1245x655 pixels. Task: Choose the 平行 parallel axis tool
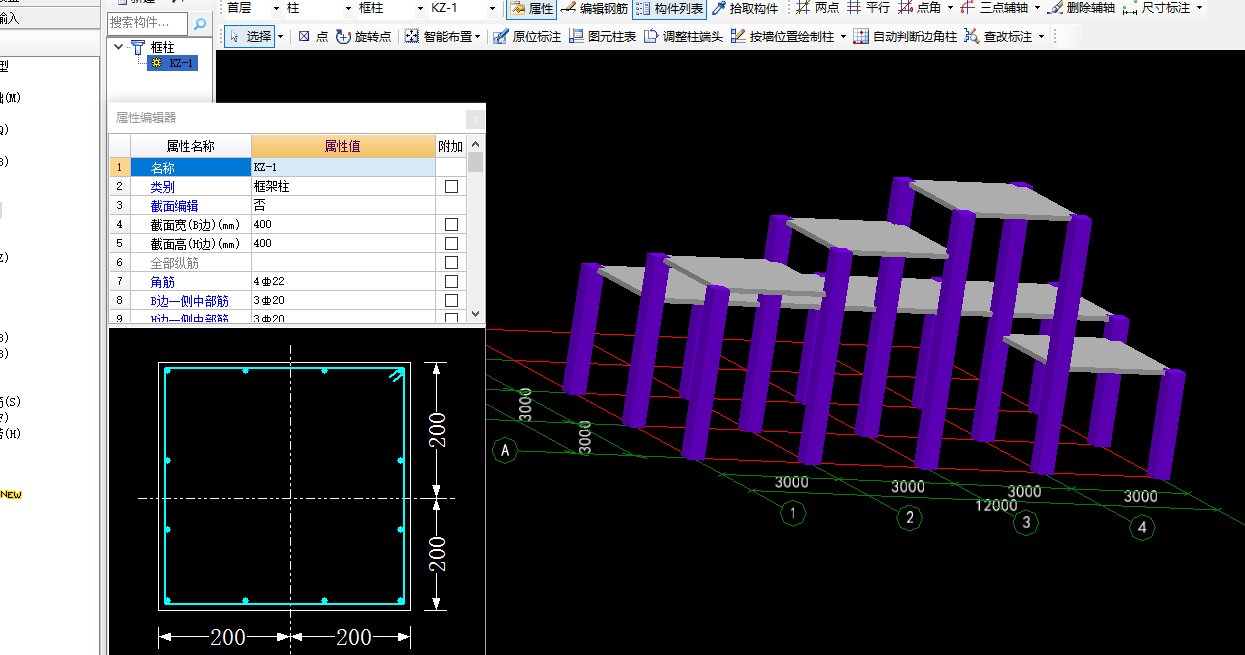click(868, 8)
